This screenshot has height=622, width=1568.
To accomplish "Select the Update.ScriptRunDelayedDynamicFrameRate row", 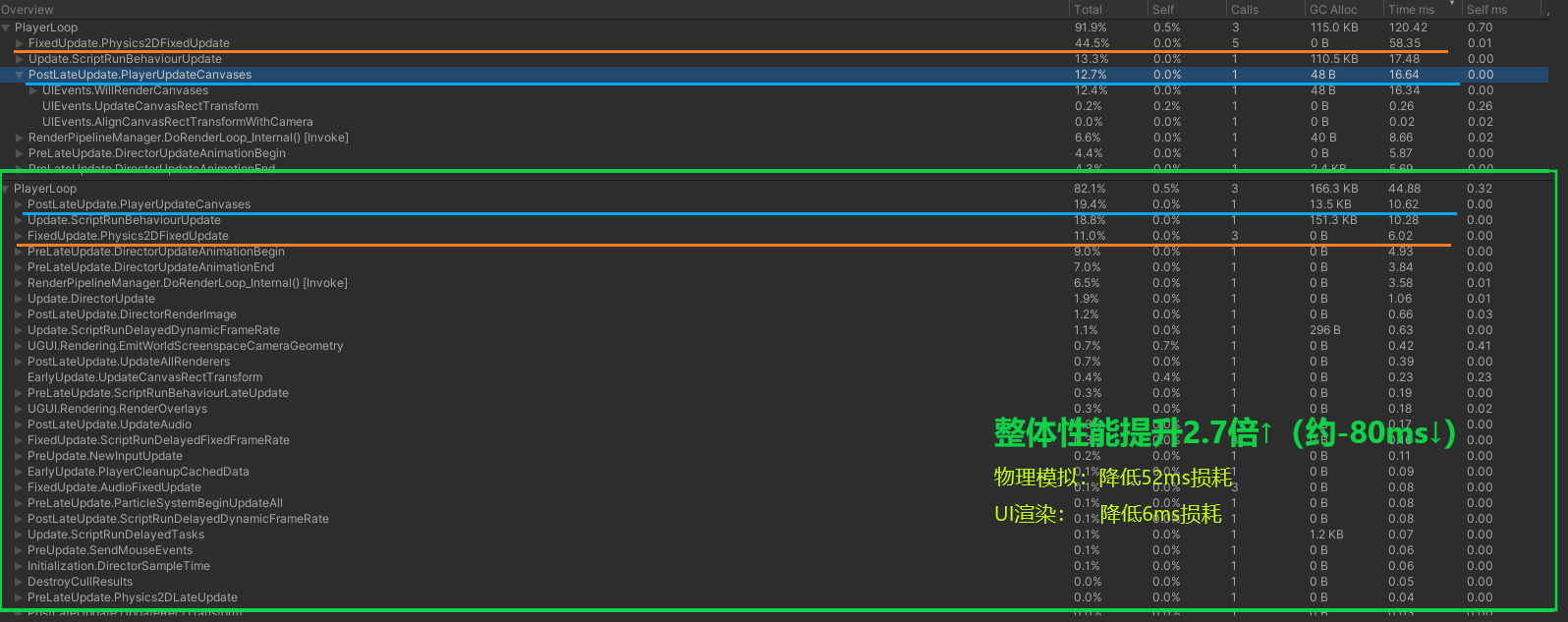I will [774, 330].
